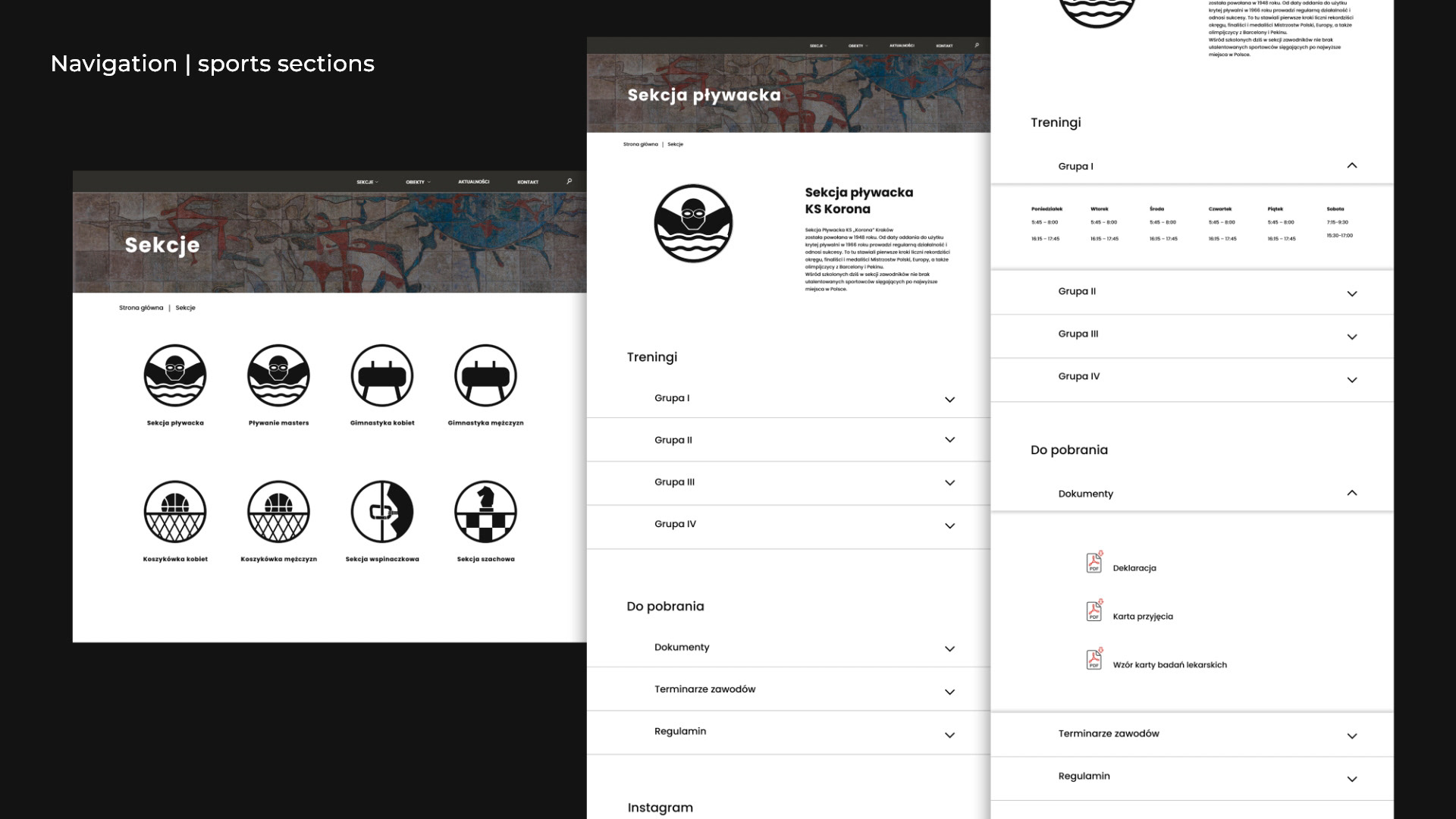Click search magnifier in Sekcje page header
The width and height of the screenshot is (1456, 819).
coord(570,181)
